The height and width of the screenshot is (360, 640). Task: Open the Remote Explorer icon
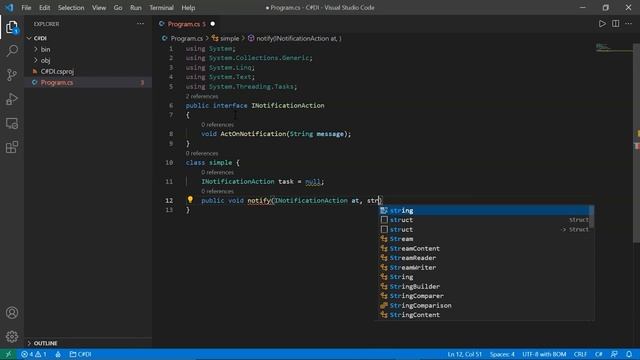pyautogui.click(x=12, y=123)
